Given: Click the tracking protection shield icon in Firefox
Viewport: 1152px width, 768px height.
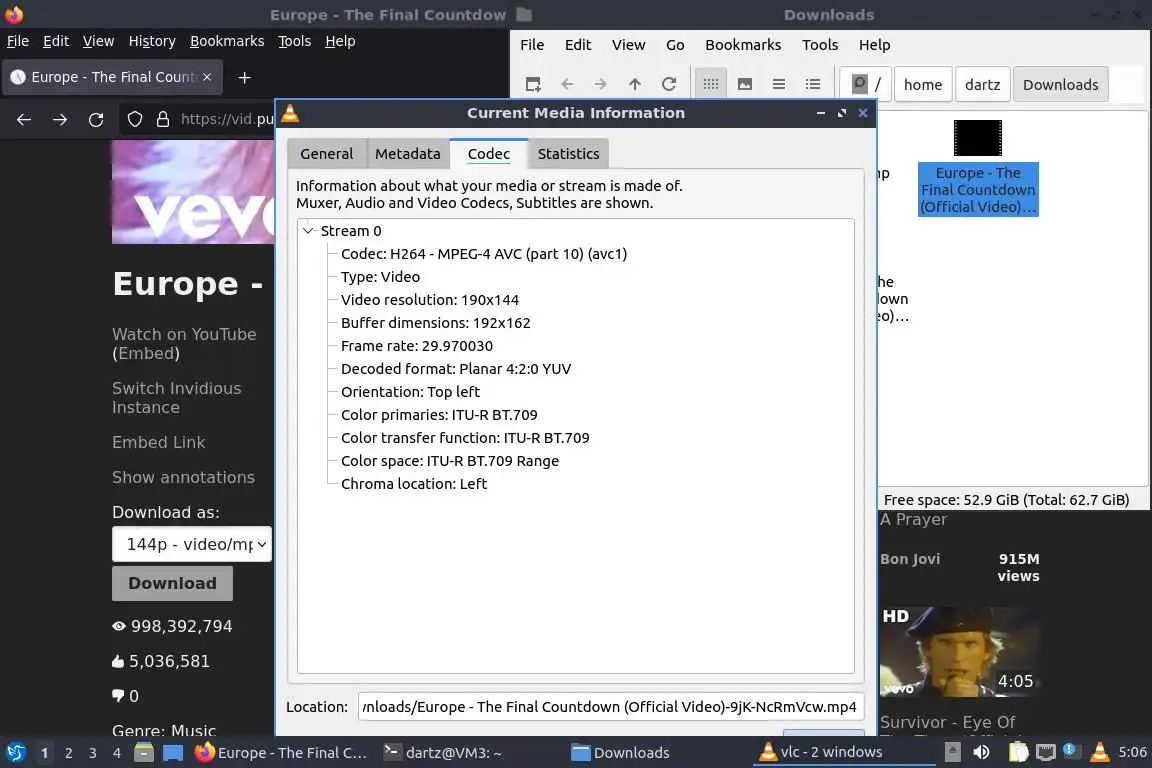Looking at the screenshot, I should (x=134, y=119).
